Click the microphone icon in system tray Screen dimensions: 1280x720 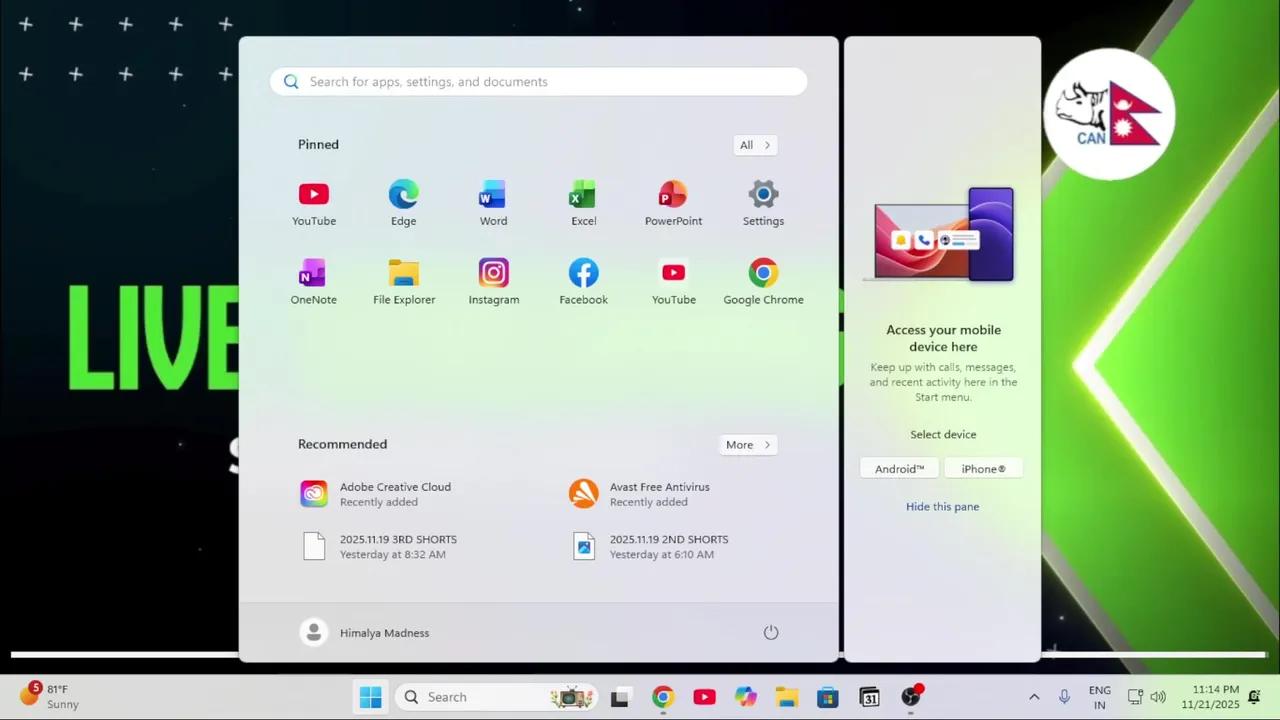pos(1064,697)
